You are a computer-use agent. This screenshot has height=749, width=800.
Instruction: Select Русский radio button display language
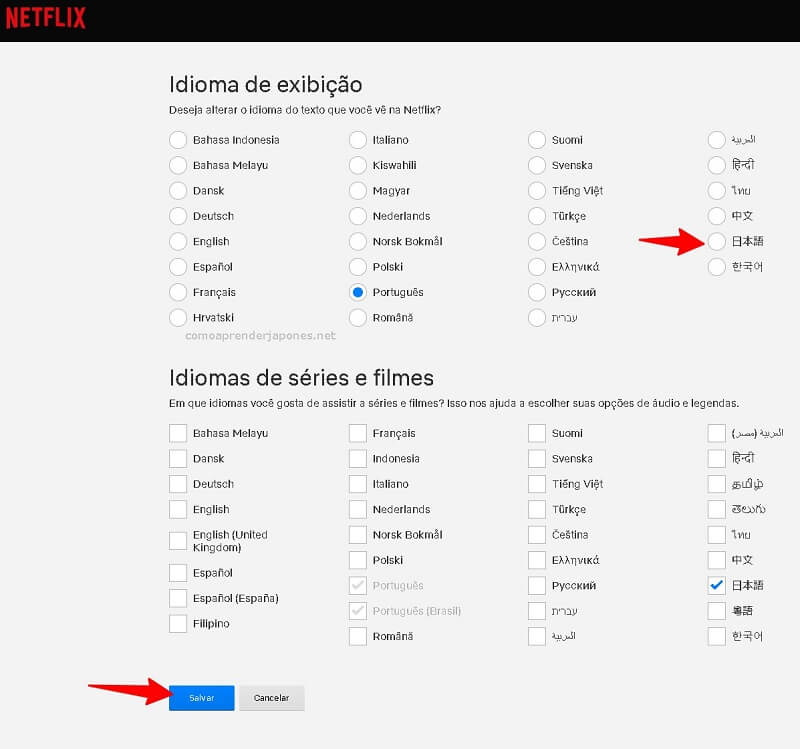click(537, 292)
